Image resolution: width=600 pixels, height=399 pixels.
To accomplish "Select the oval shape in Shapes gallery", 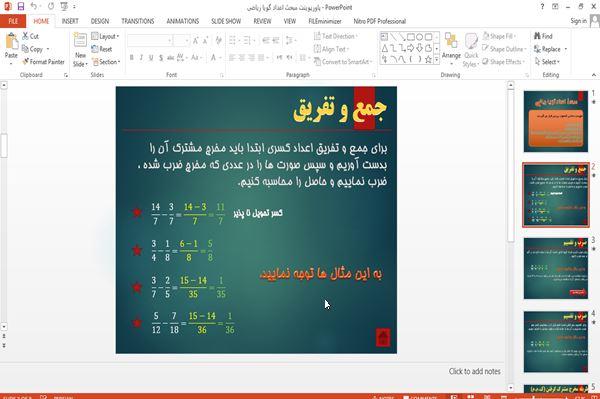I will click(x=419, y=37).
